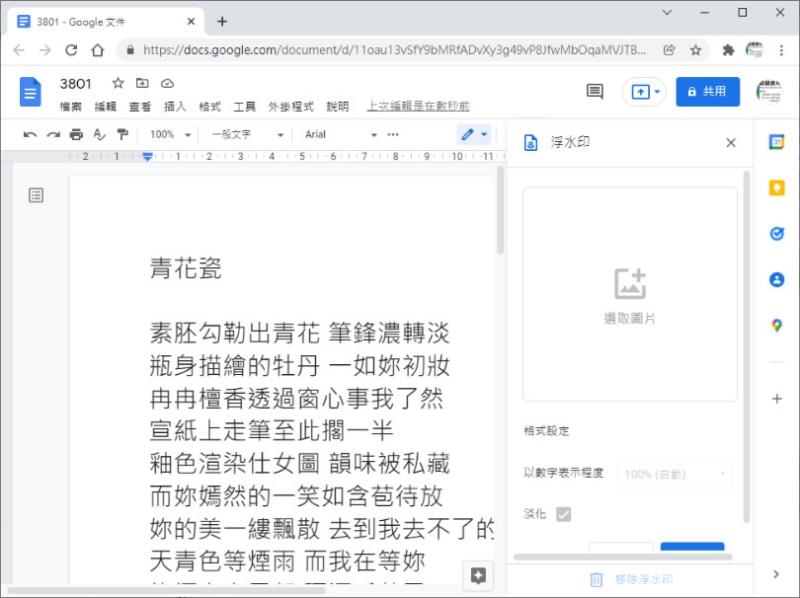Click 選取圖片 to choose watermark image
Image resolution: width=800 pixels, height=598 pixels.
pos(630,294)
